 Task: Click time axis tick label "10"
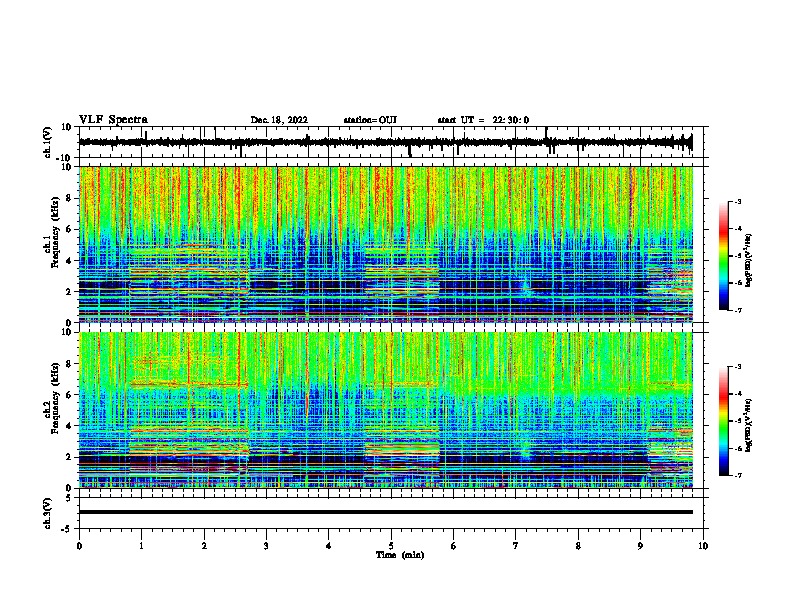pyautogui.click(x=703, y=546)
